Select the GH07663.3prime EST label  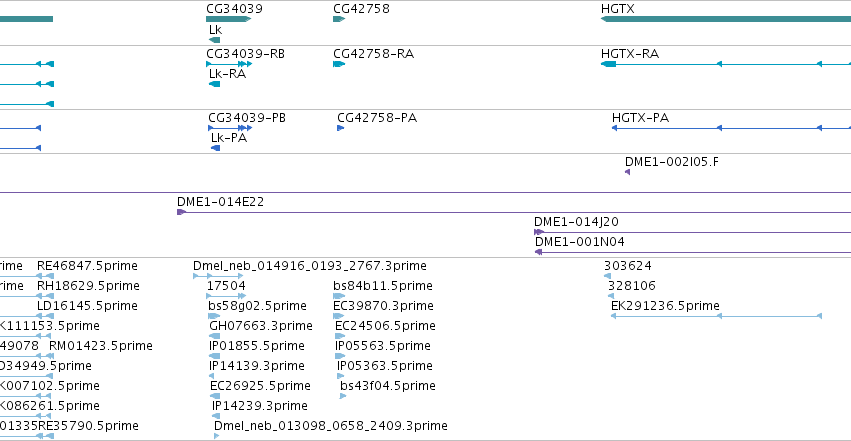261,326
